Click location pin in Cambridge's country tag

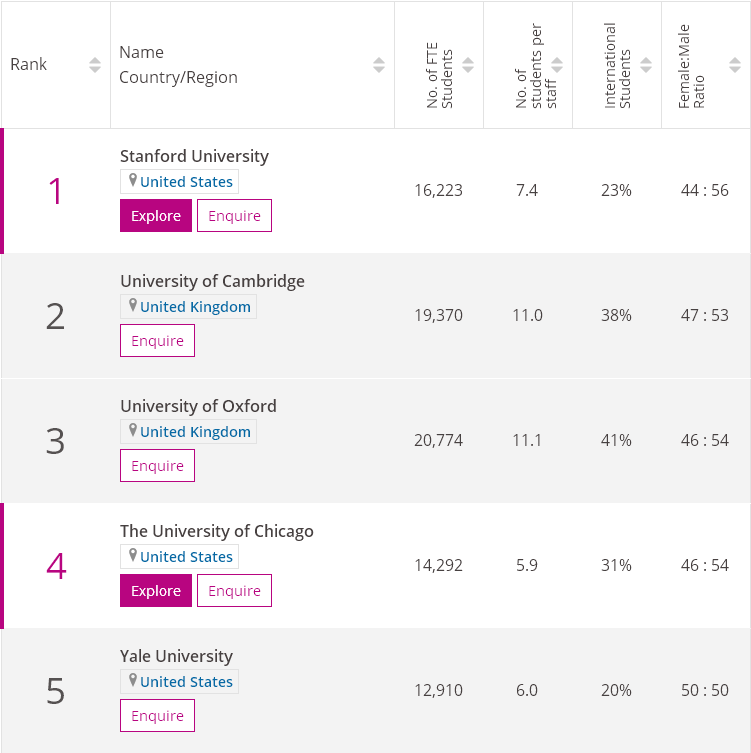(132, 306)
